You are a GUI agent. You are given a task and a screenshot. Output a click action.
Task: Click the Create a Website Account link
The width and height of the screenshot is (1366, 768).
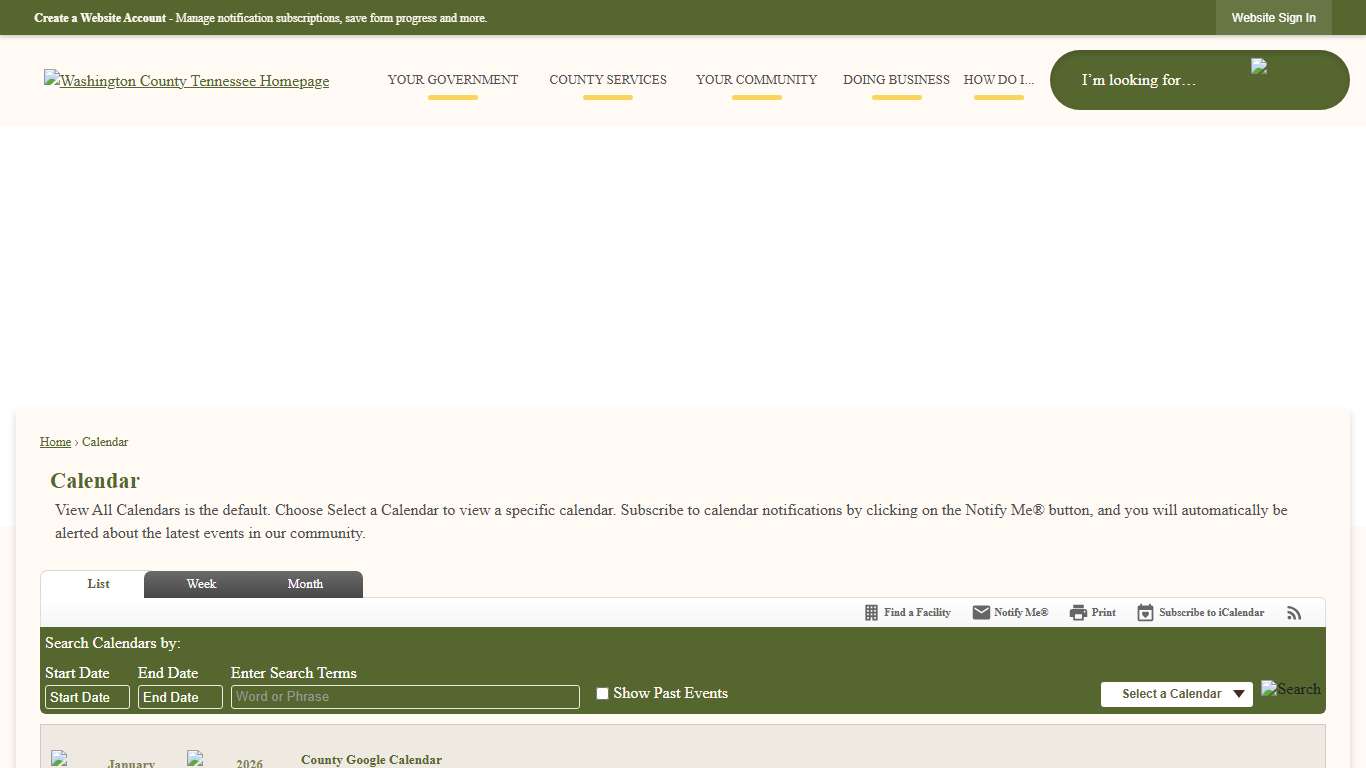click(100, 18)
